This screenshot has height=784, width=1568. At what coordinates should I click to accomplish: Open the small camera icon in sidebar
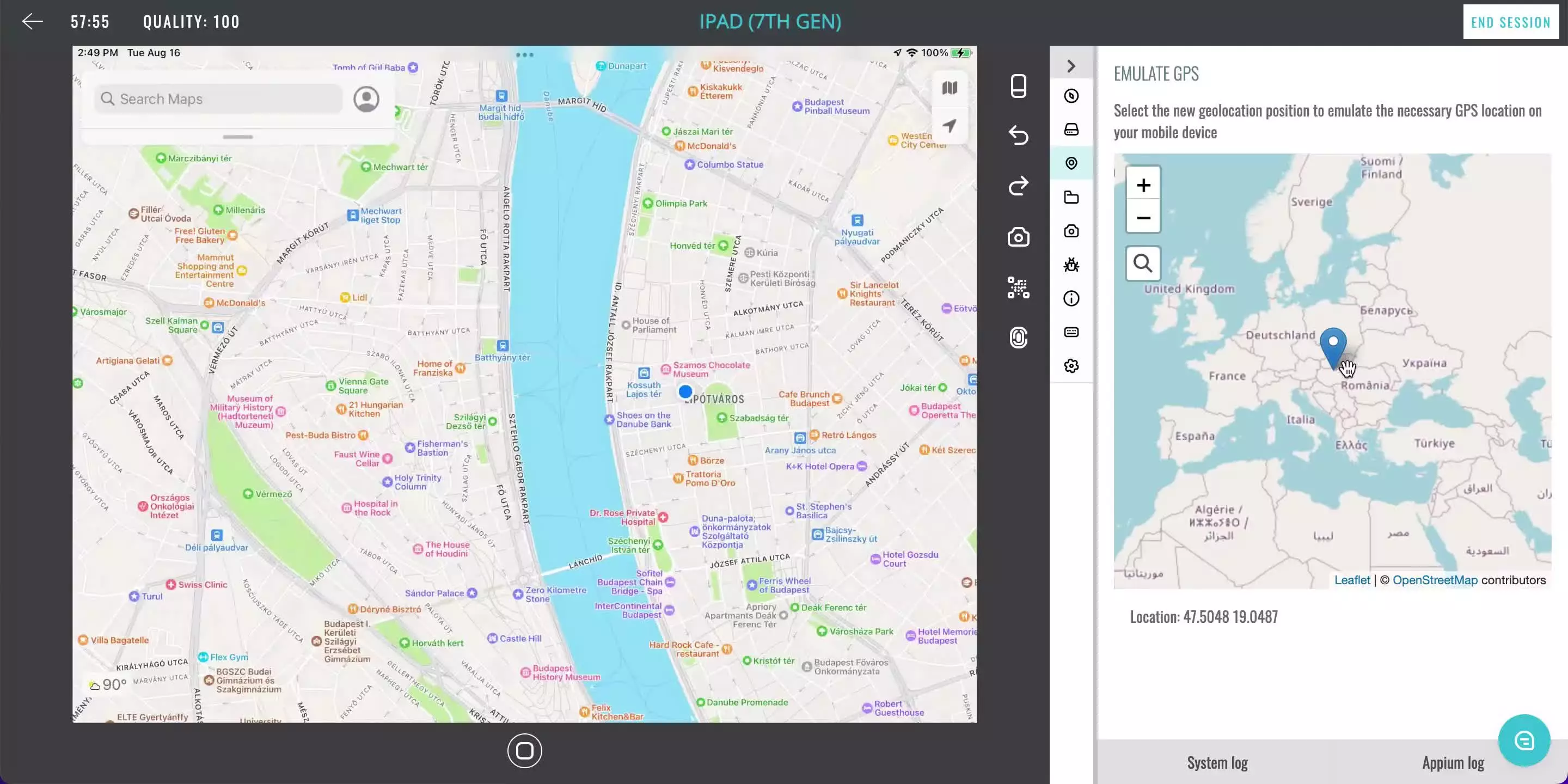tap(1071, 231)
